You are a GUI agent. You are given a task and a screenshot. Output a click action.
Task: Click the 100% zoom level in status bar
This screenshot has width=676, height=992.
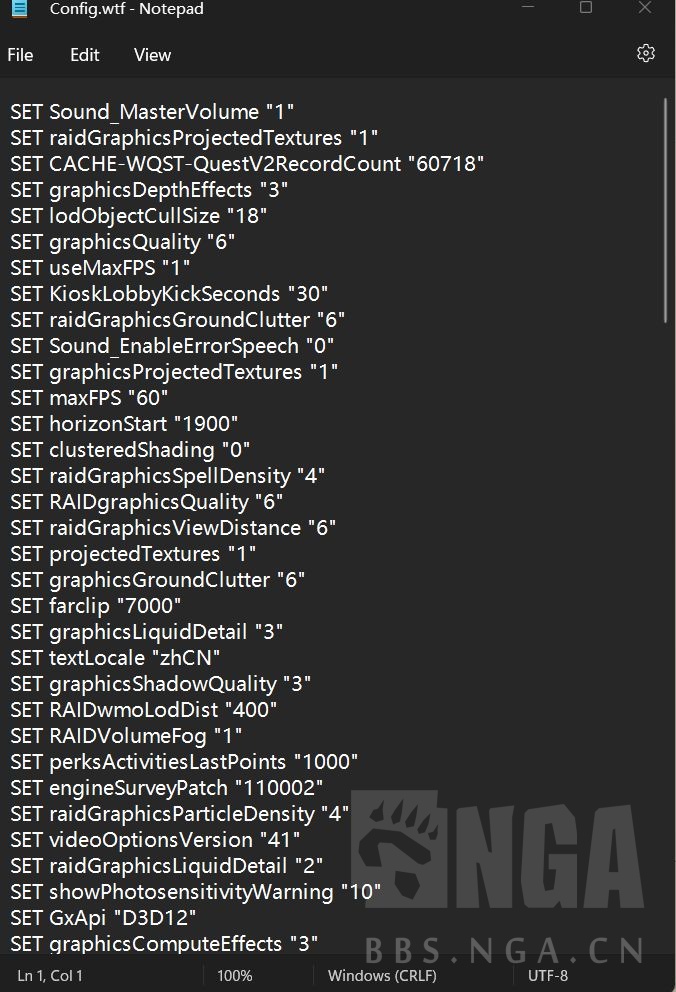coord(234,975)
